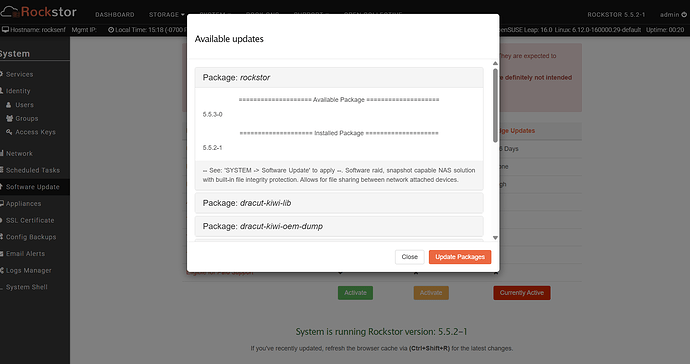Click the Rockstor cloud logo

coord(9,11)
